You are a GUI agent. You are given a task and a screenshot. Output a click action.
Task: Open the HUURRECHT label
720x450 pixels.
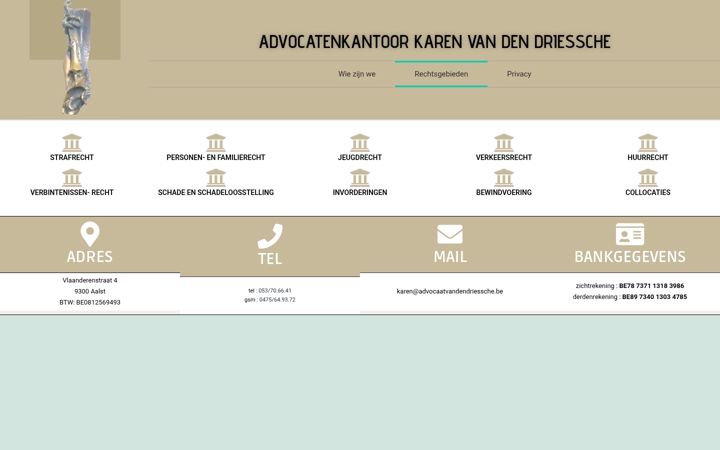coord(647,158)
